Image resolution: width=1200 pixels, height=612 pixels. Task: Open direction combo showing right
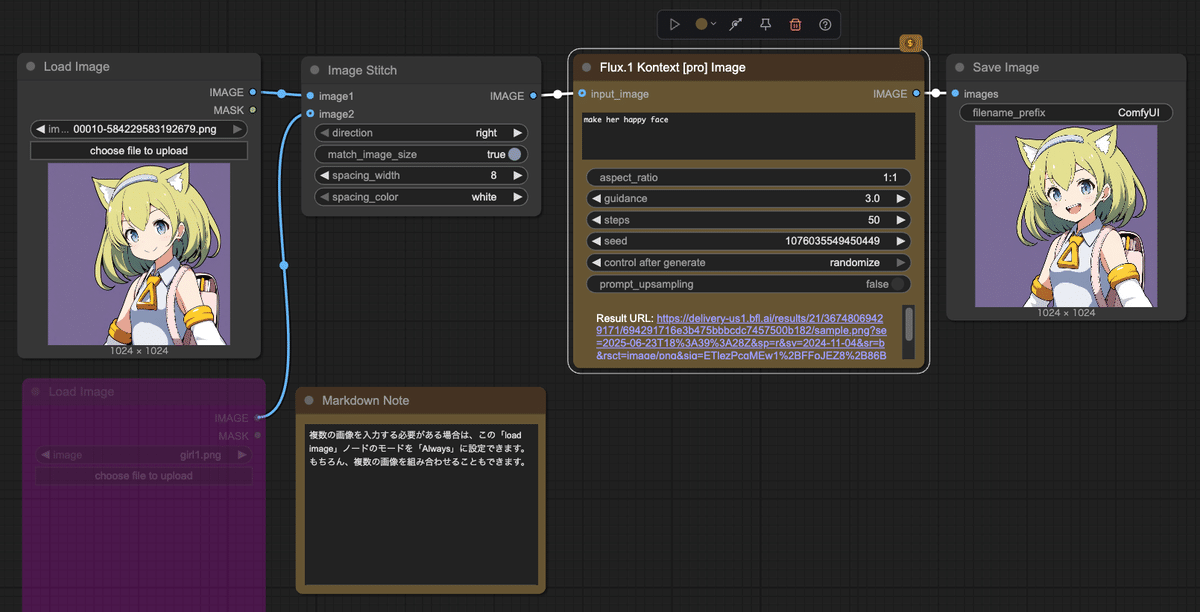point(421,133)
